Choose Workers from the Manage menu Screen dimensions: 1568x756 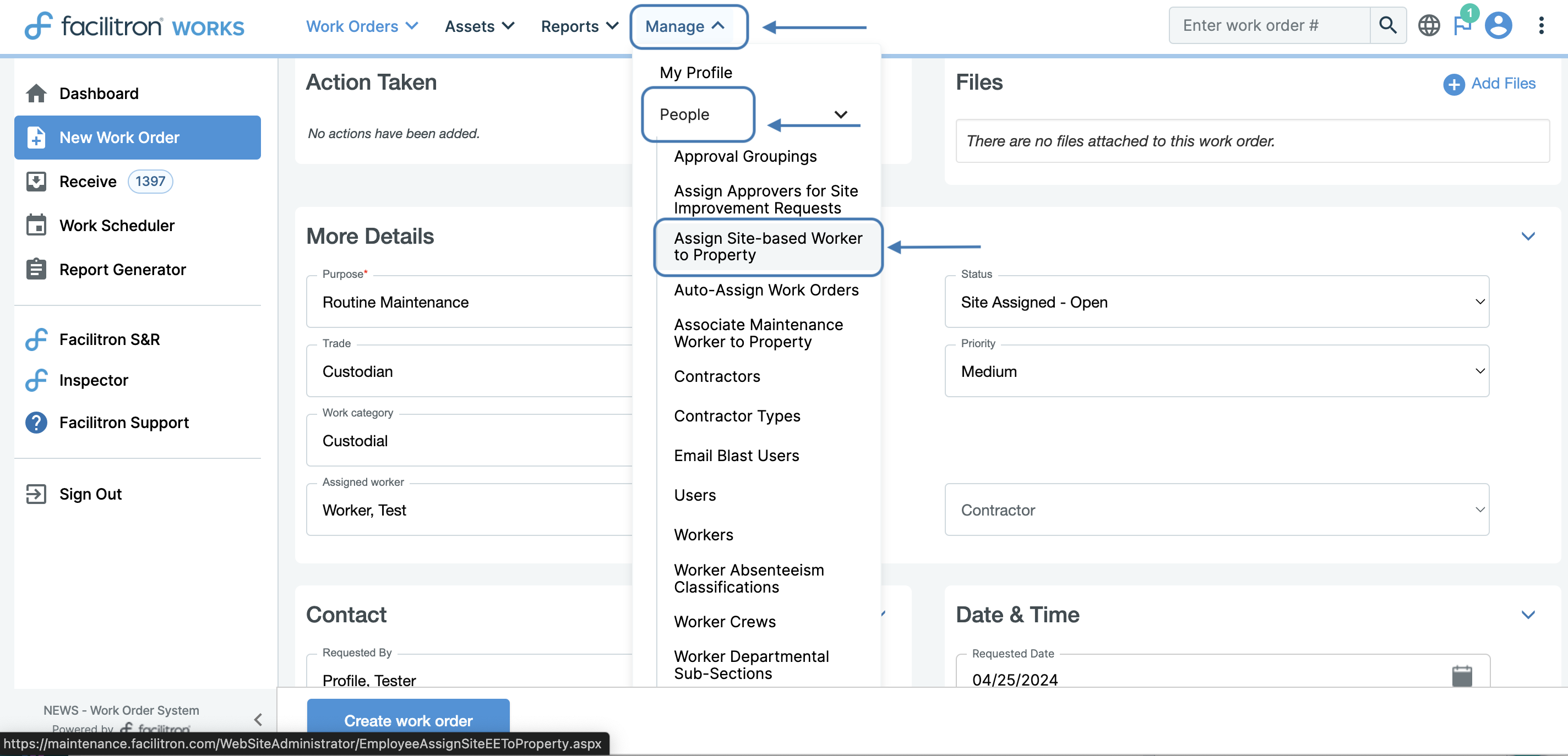pos(703,535)
